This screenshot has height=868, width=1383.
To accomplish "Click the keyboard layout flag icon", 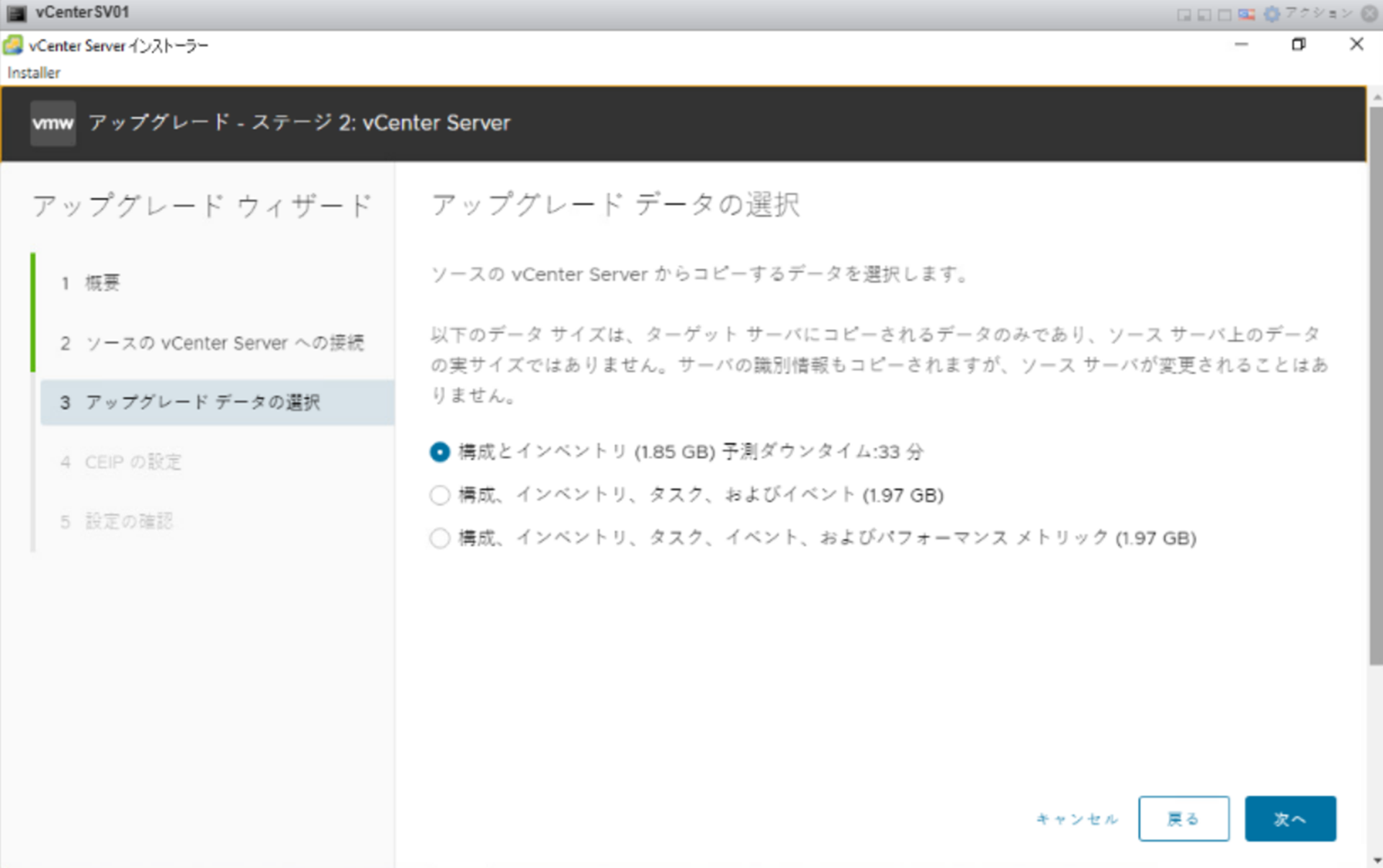I will click(x=1247, y=14).
